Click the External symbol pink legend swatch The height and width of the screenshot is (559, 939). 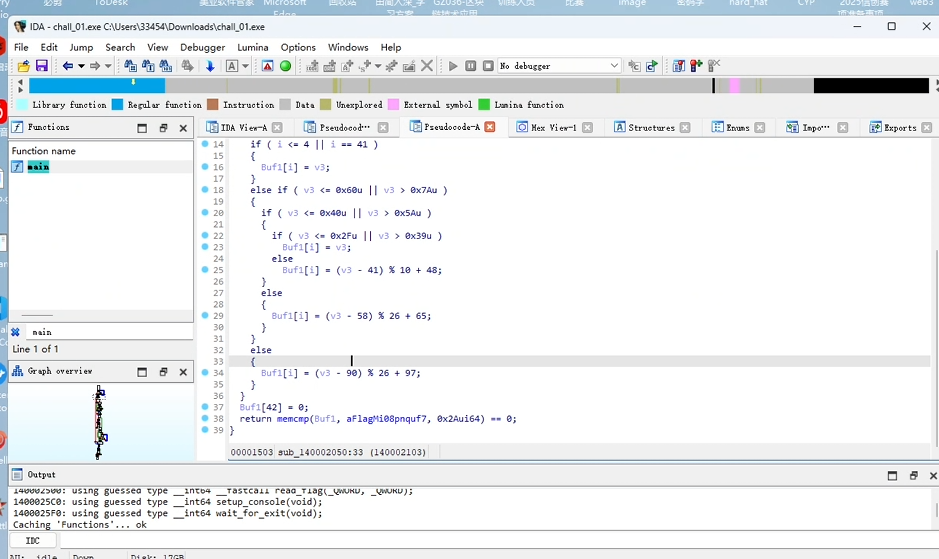(393, 104)
